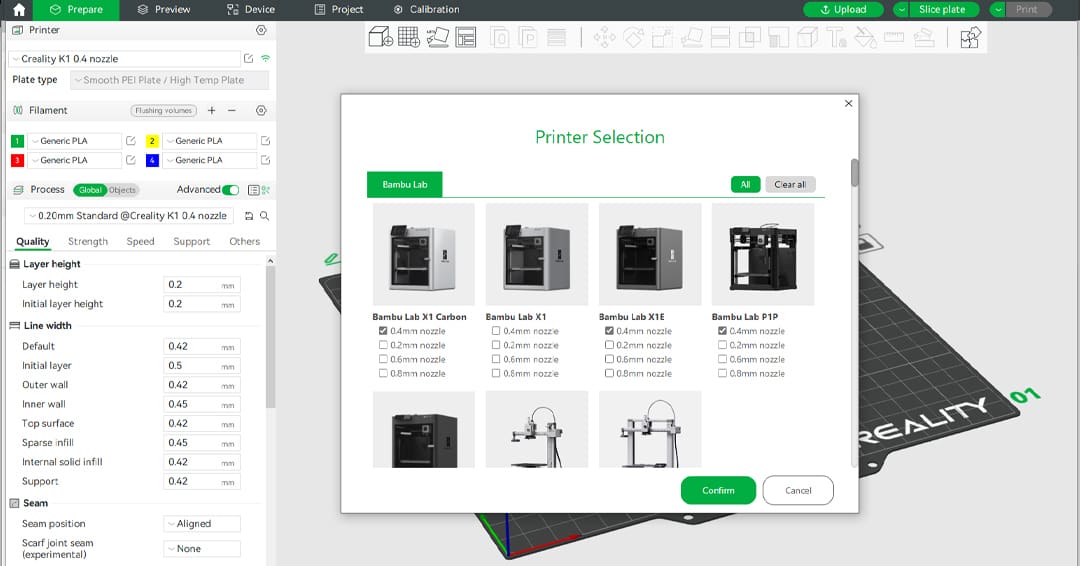Click the green process sync icon beside Advanced
The image size is (1080, 566).
point(266,189)
